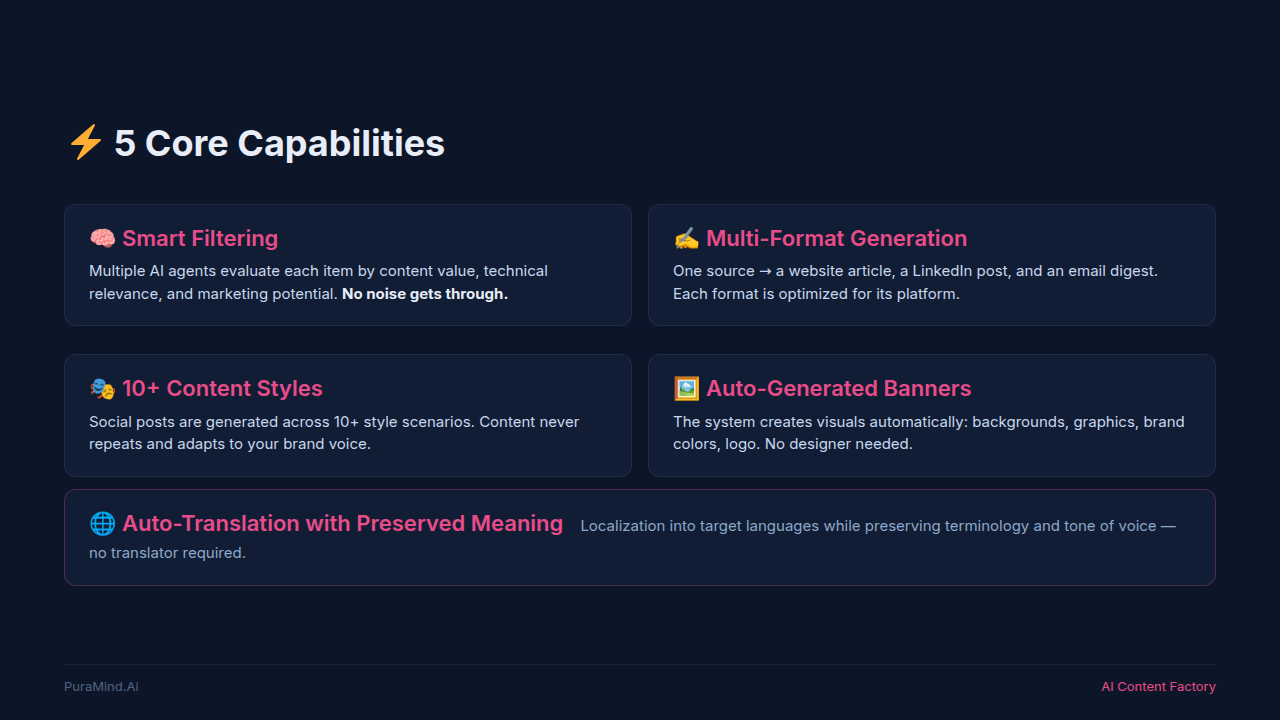Viewport: 1280px width, 720px height.
Task: Click the theater masks icon
Action: tap(102, 389)
